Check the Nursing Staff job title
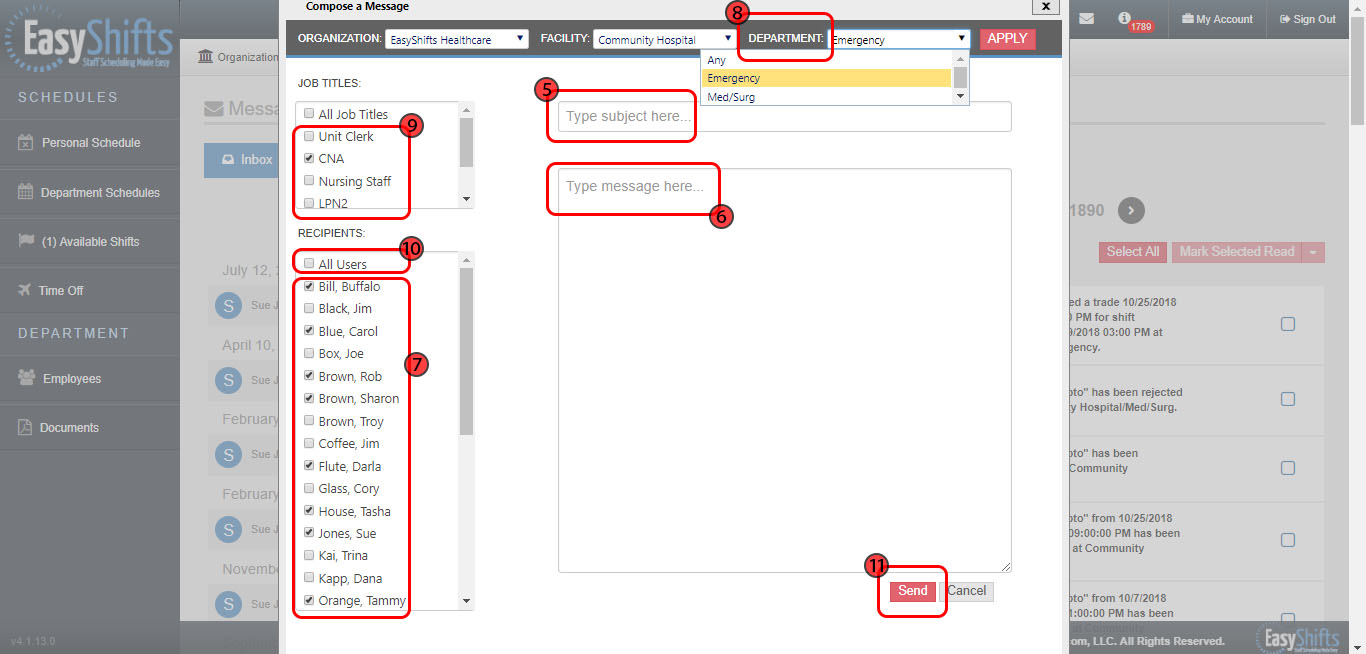This screenshot has height=654, width=1366. pyautogui.click(x=309, y=181)
